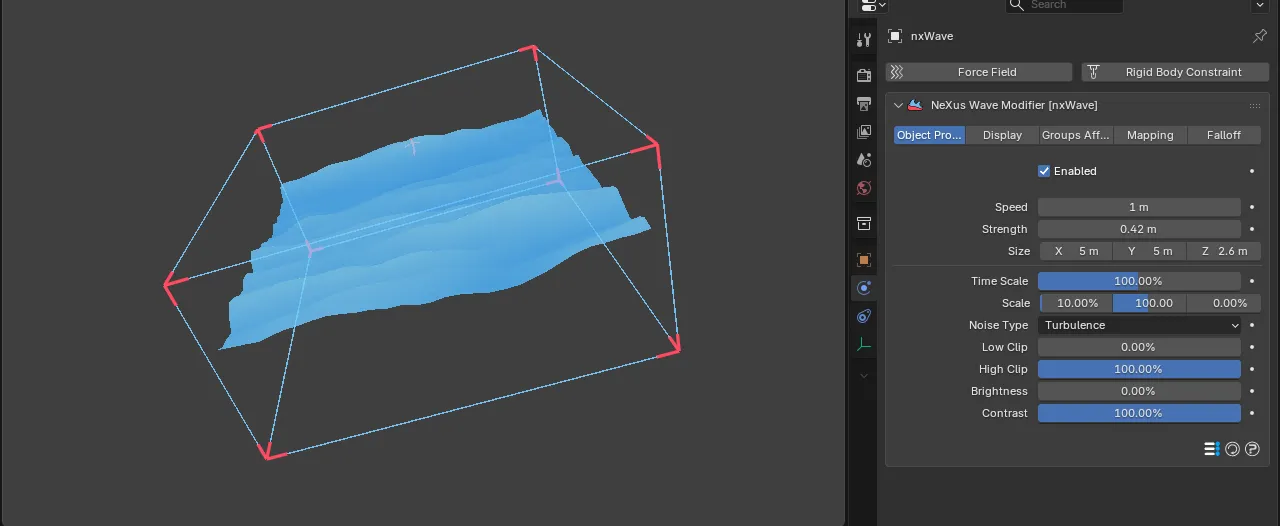Open the options dropdown beside the search

1260,5
